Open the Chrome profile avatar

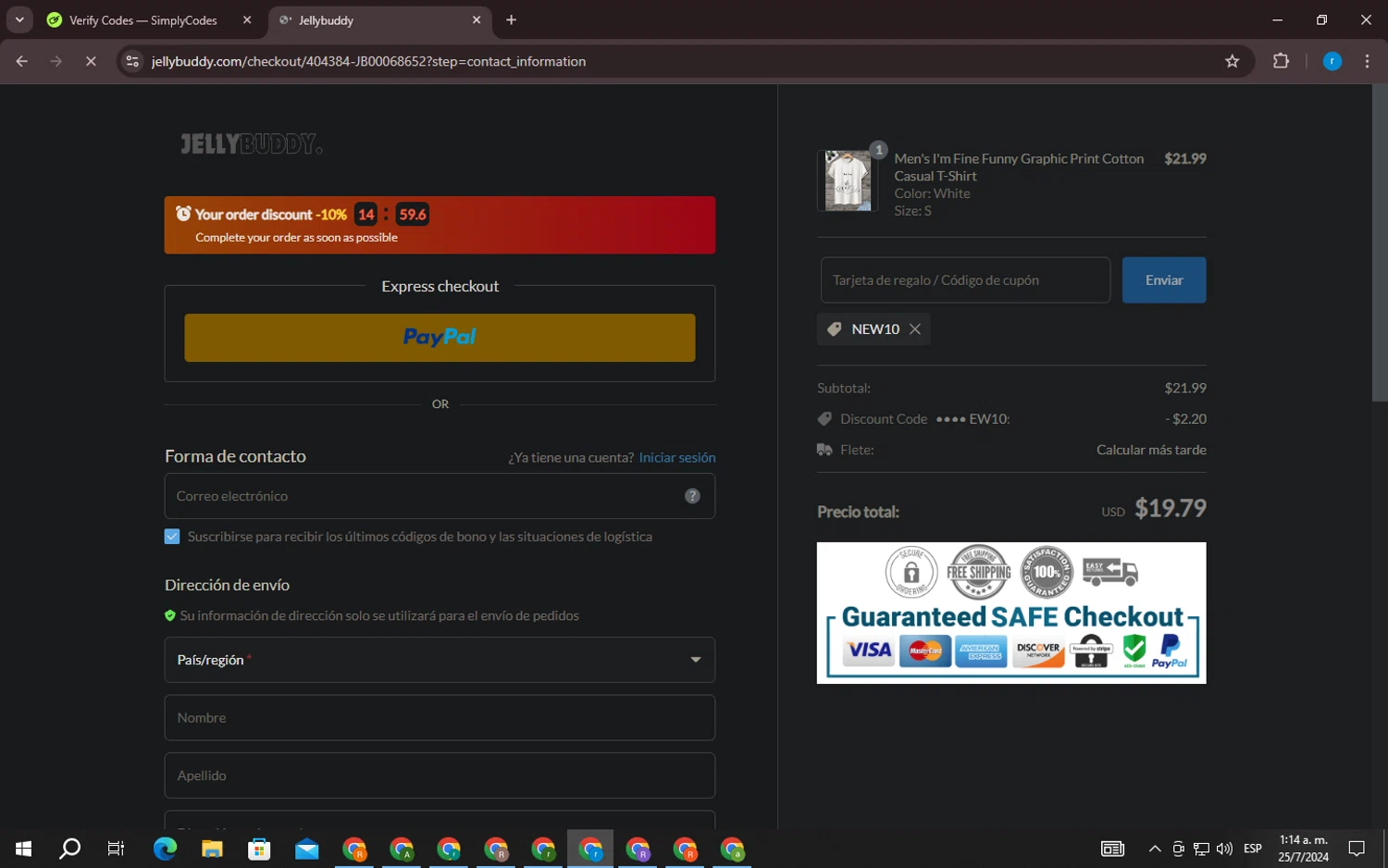click(1332, 61)
